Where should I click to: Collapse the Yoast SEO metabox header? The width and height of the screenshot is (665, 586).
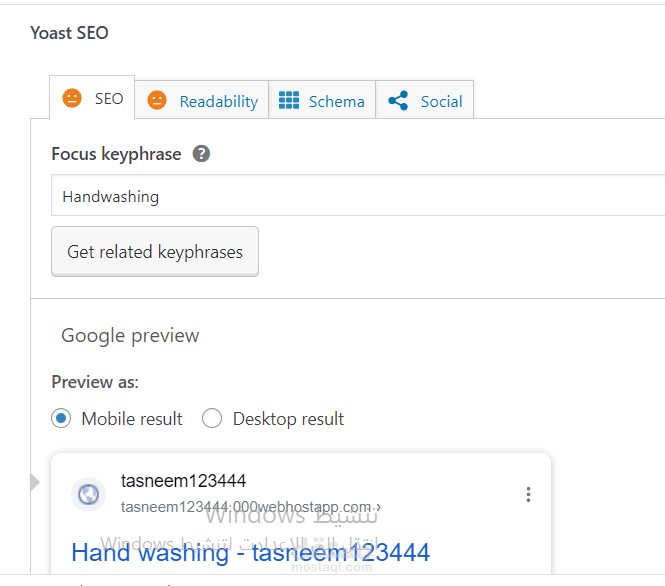point(70,33)
